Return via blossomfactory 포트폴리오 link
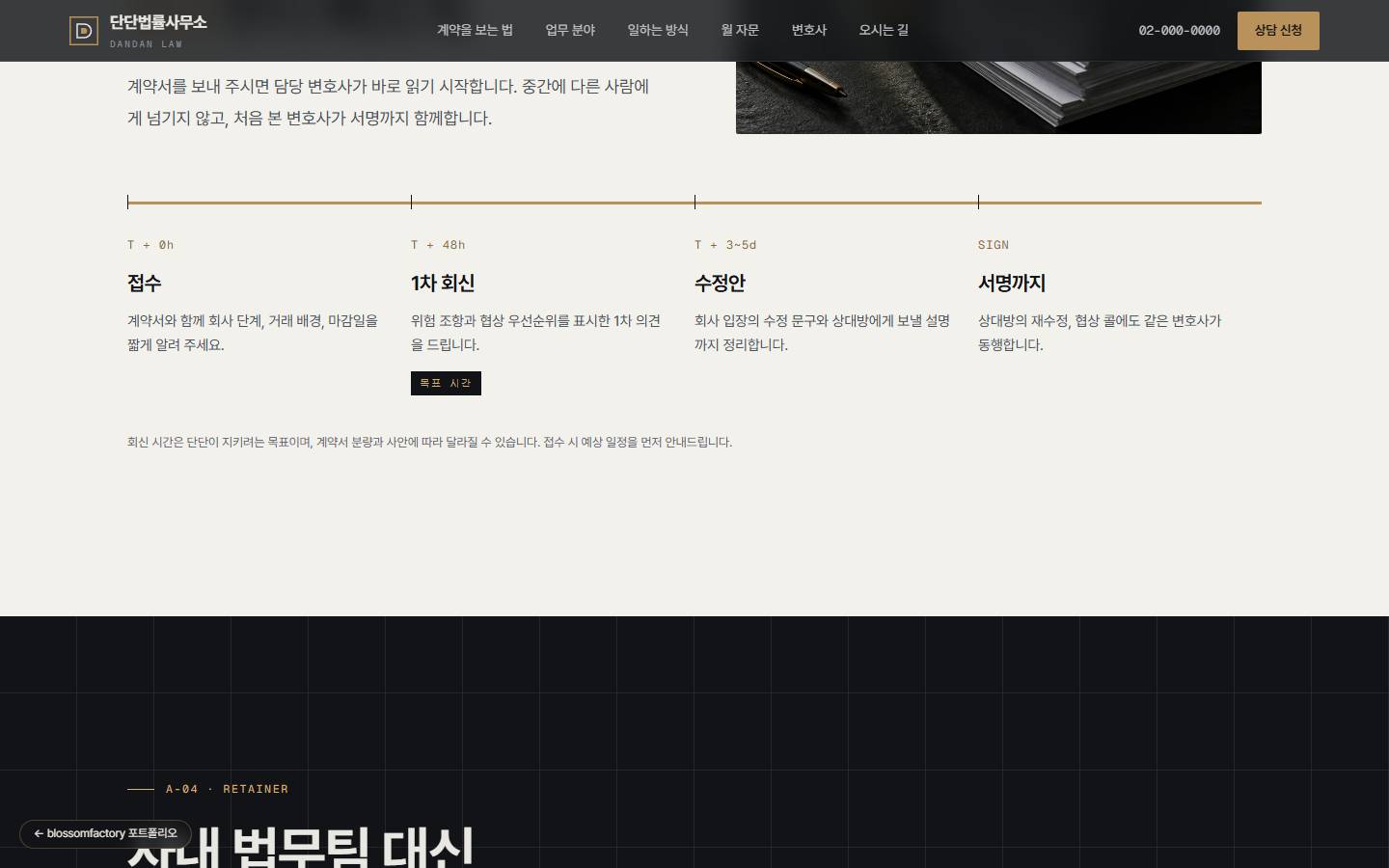 point(105,833)
